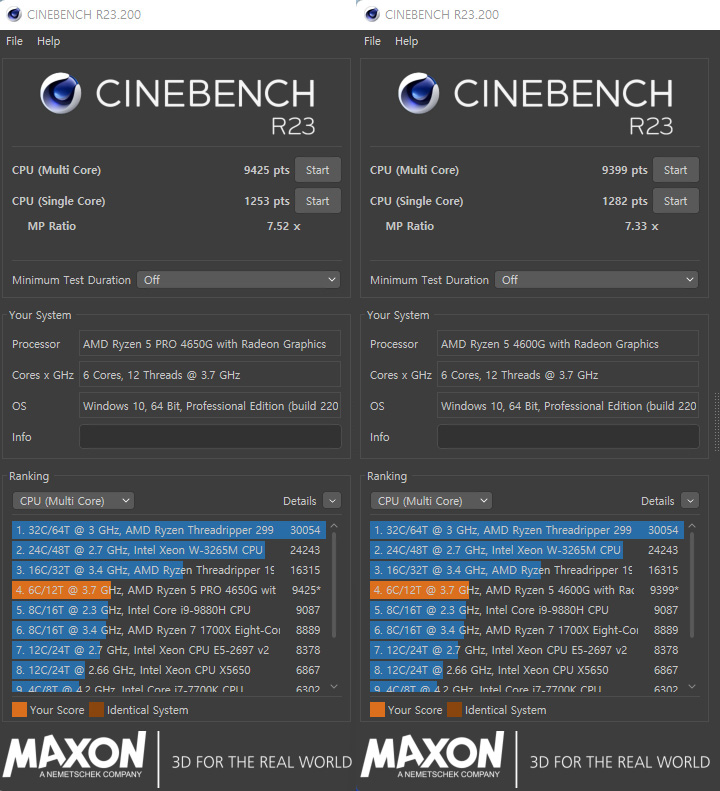Select Core i9-9880H row in right ranking
This screenshot has height=791, width=720.
(527, 610)
